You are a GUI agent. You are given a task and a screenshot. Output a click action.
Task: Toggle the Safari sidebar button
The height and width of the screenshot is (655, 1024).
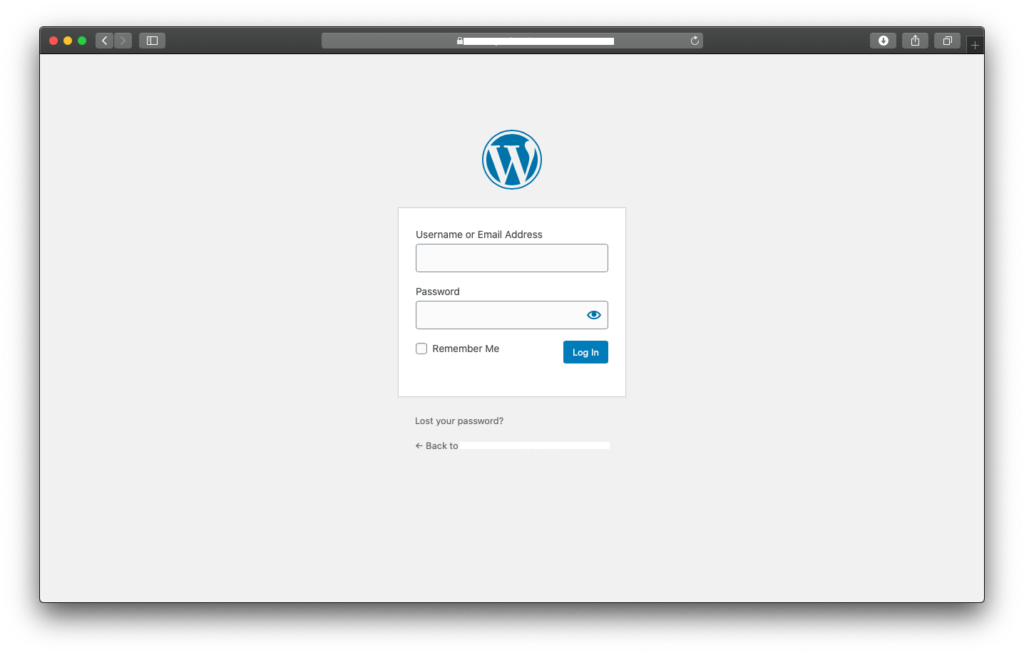152,40
